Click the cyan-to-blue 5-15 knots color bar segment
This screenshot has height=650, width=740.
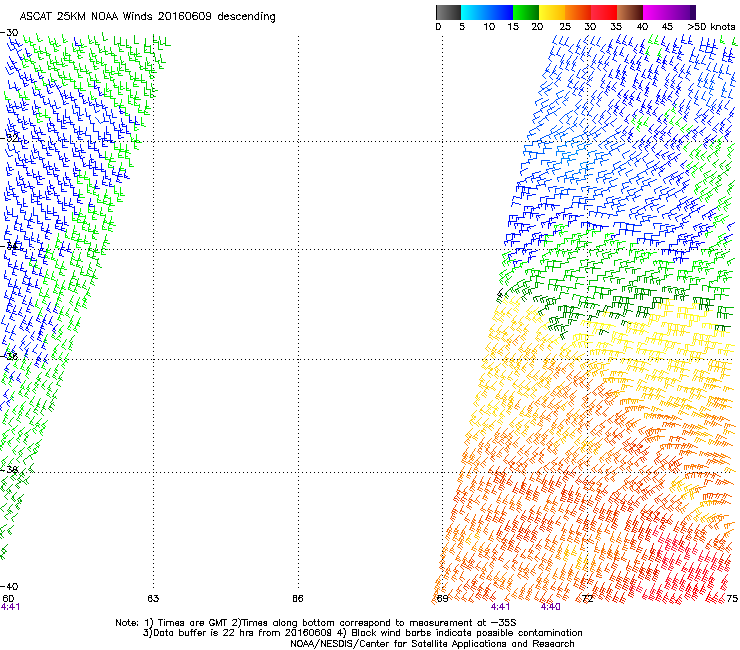(x=487, y=12)
